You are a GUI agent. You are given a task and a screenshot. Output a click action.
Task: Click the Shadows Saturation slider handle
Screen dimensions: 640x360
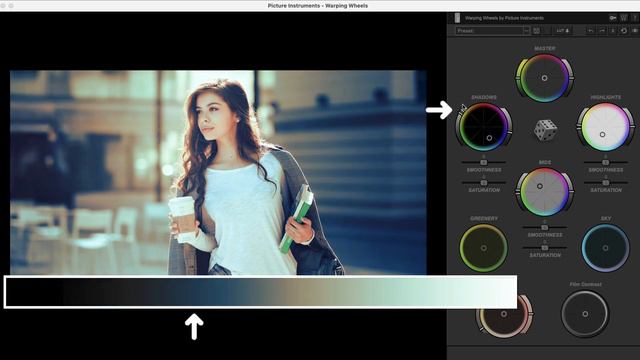[484, 182]
